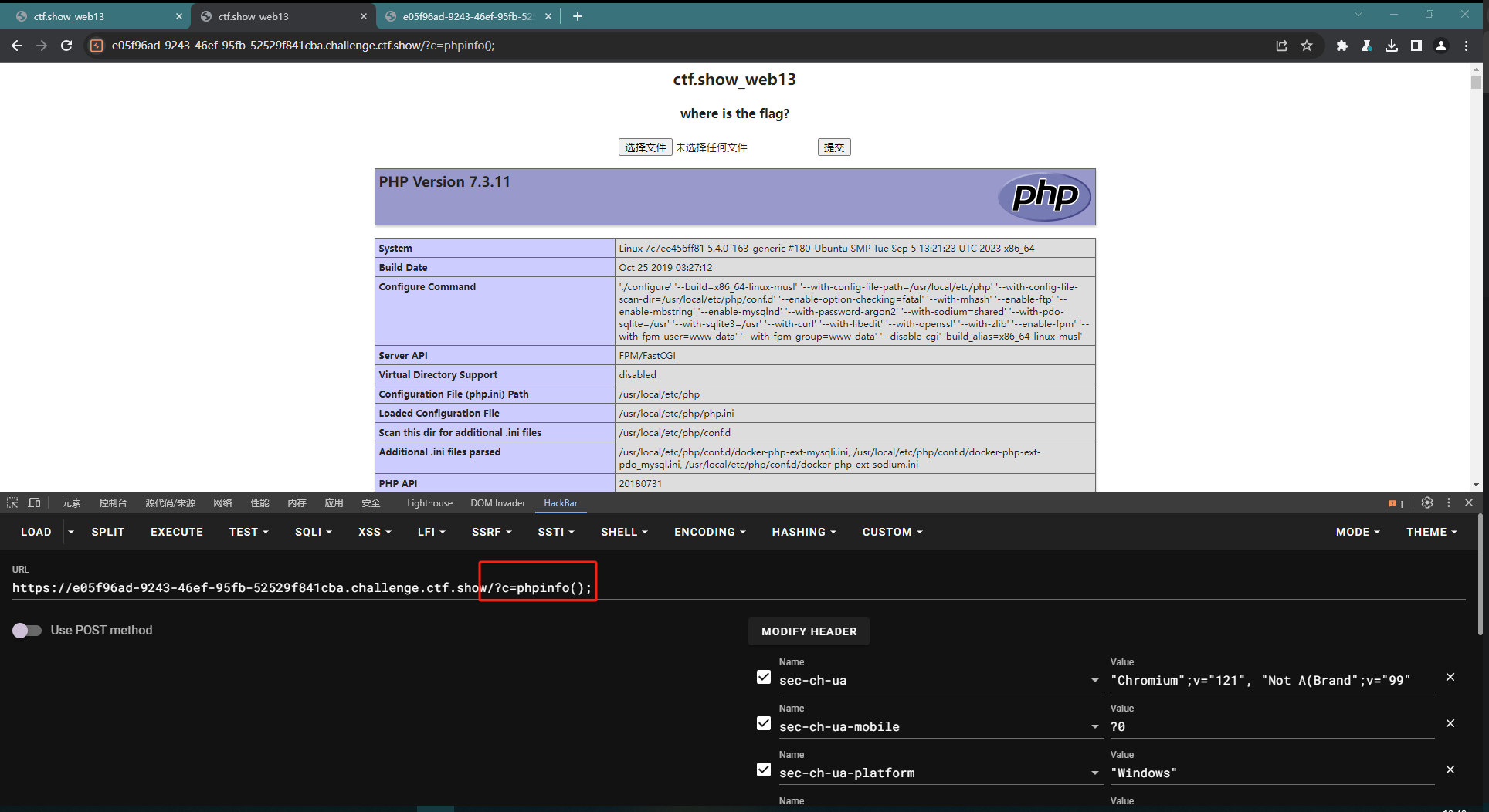Viewport: 1489px width, 812px height.
Task: Click the 选择文件 choose file button
Action: coord(646,147)
